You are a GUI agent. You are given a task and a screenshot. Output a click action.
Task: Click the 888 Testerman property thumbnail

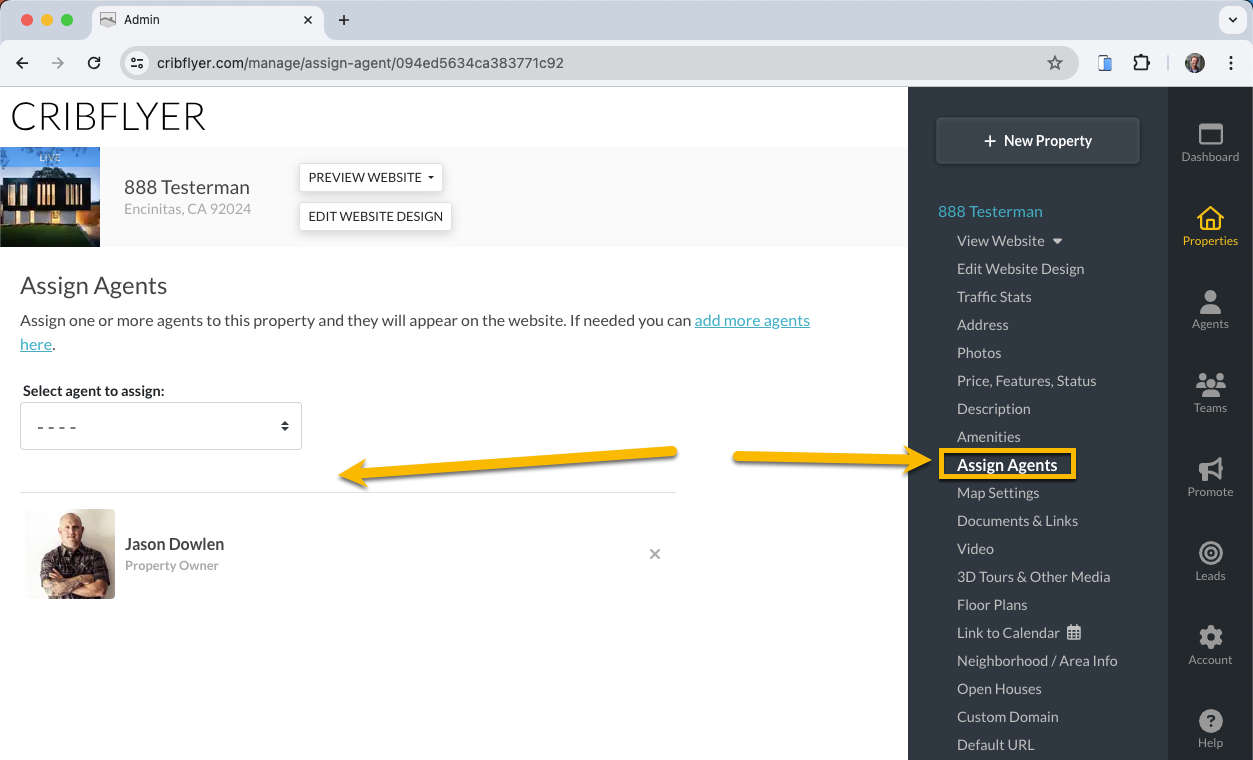pyautogui.click(x=50, y=197)
